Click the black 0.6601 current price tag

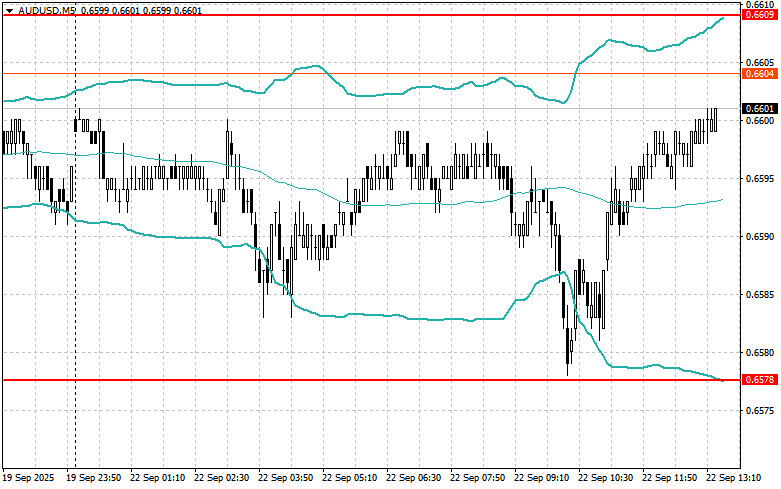tap(760, 109)
